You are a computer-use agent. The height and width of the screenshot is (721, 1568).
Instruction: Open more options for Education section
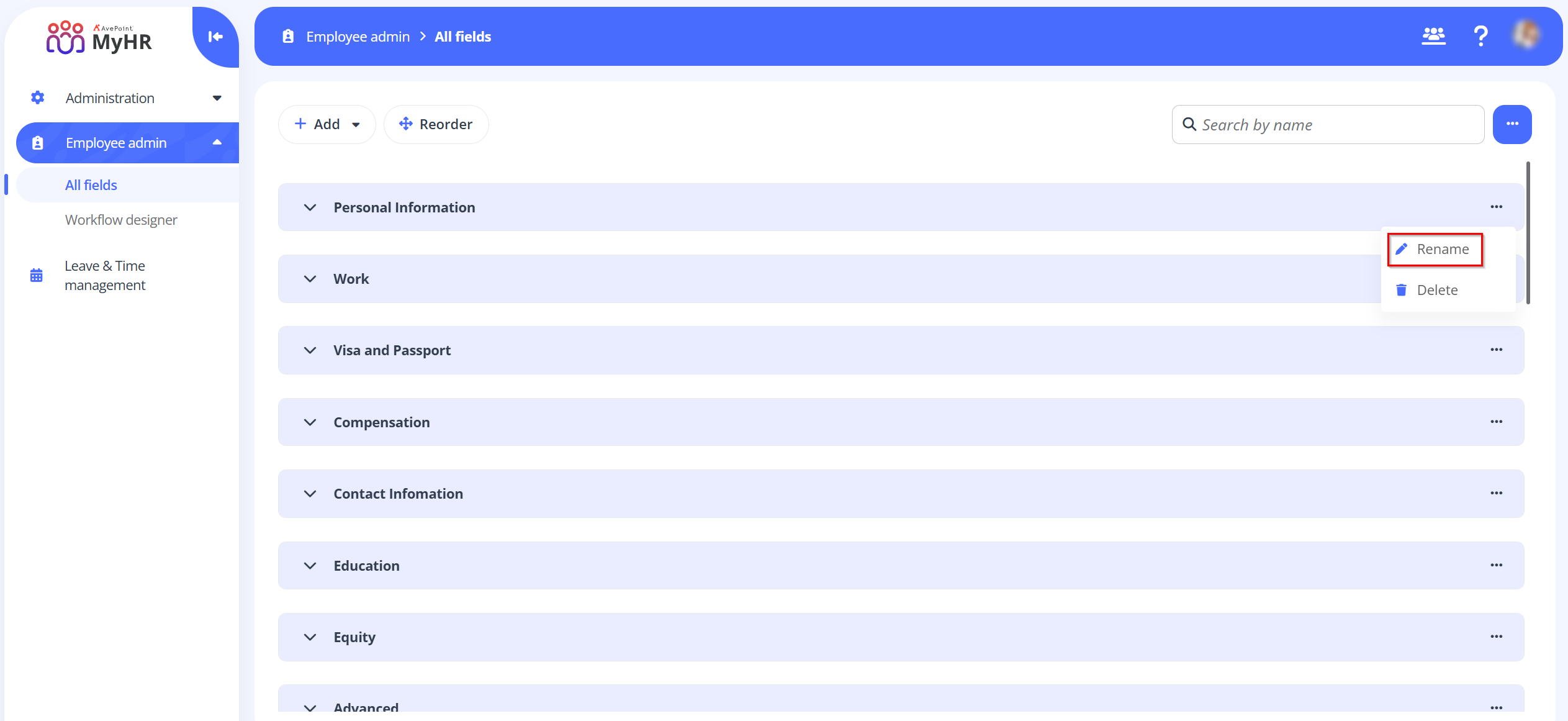[x=1496, y=566]
